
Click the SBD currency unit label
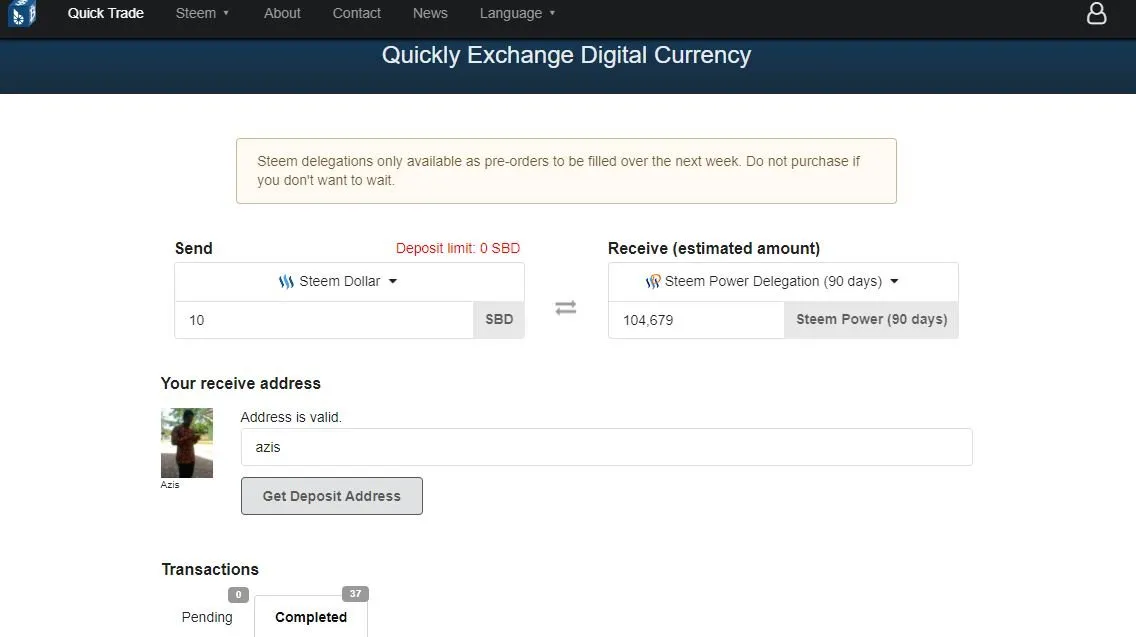[x=499, y=320]
